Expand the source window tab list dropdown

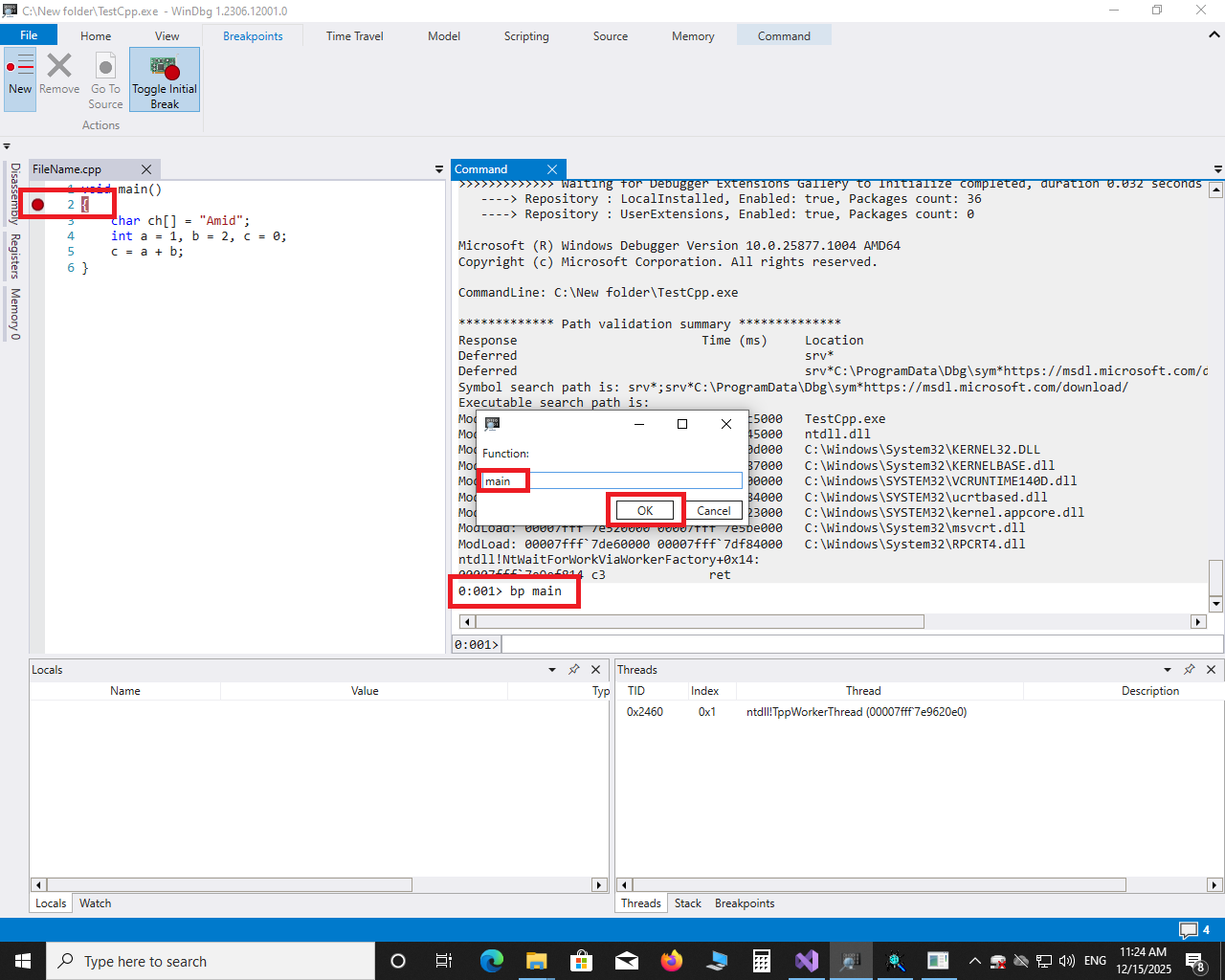439,169
